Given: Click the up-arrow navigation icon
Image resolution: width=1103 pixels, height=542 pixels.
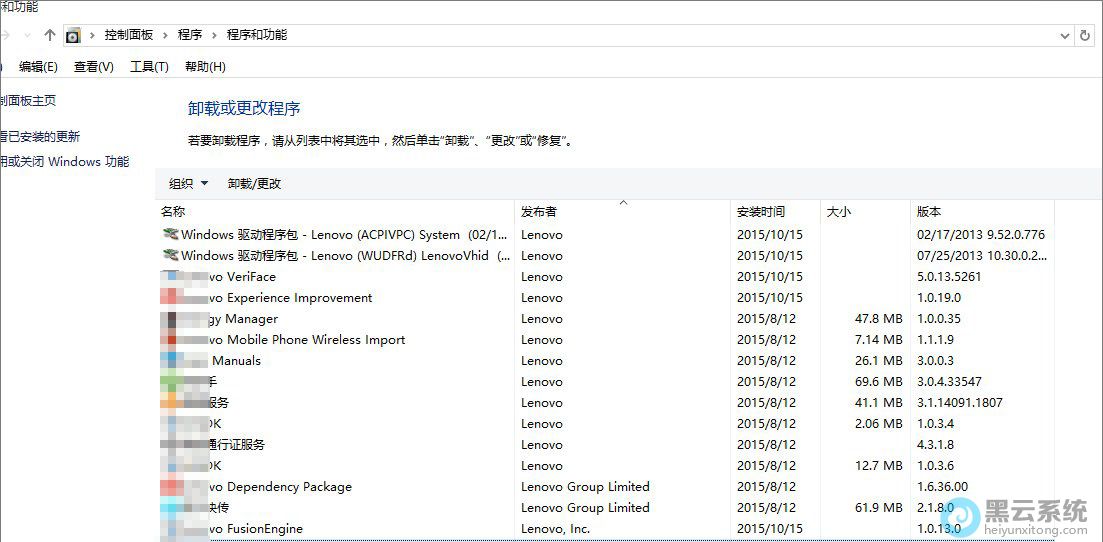Looking at the screenshot, I should point(50,35).
